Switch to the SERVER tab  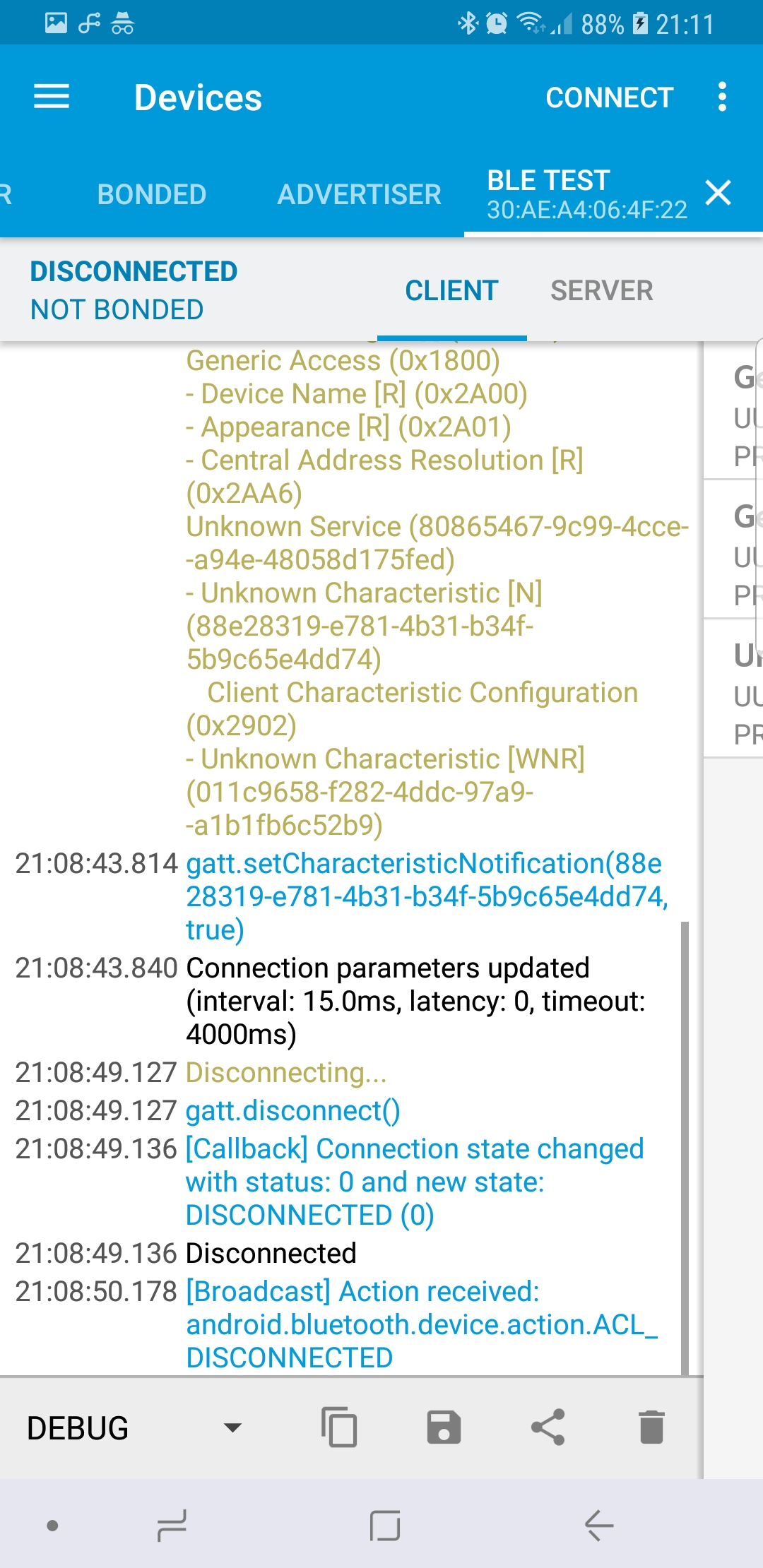tap(601, 290)
